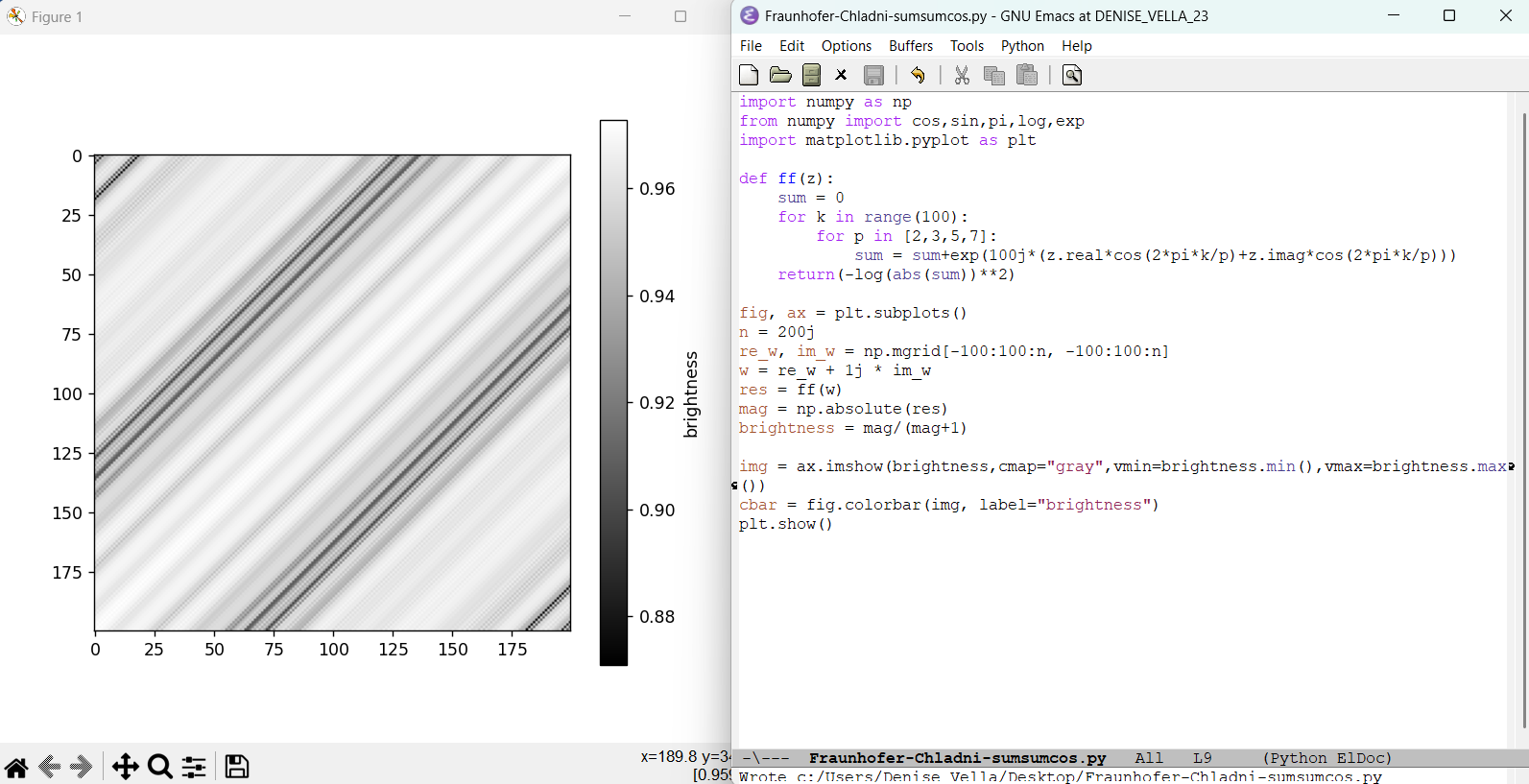Open the Python menu
The width and height of the screenshot is (1529, 784).
(x=1022, y=46)
